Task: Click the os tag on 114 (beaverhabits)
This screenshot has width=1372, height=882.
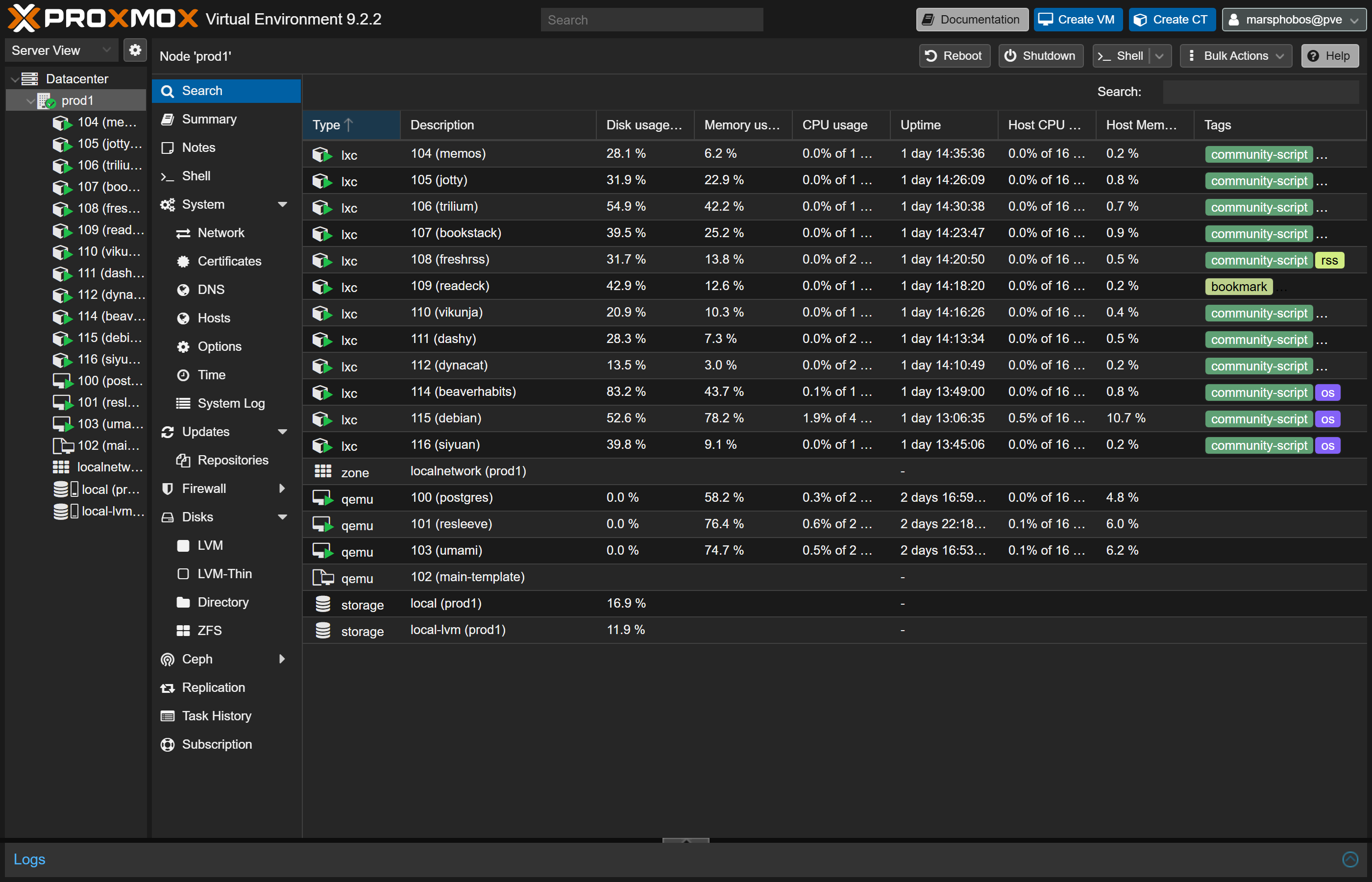Action: [x=1327, y=393]
